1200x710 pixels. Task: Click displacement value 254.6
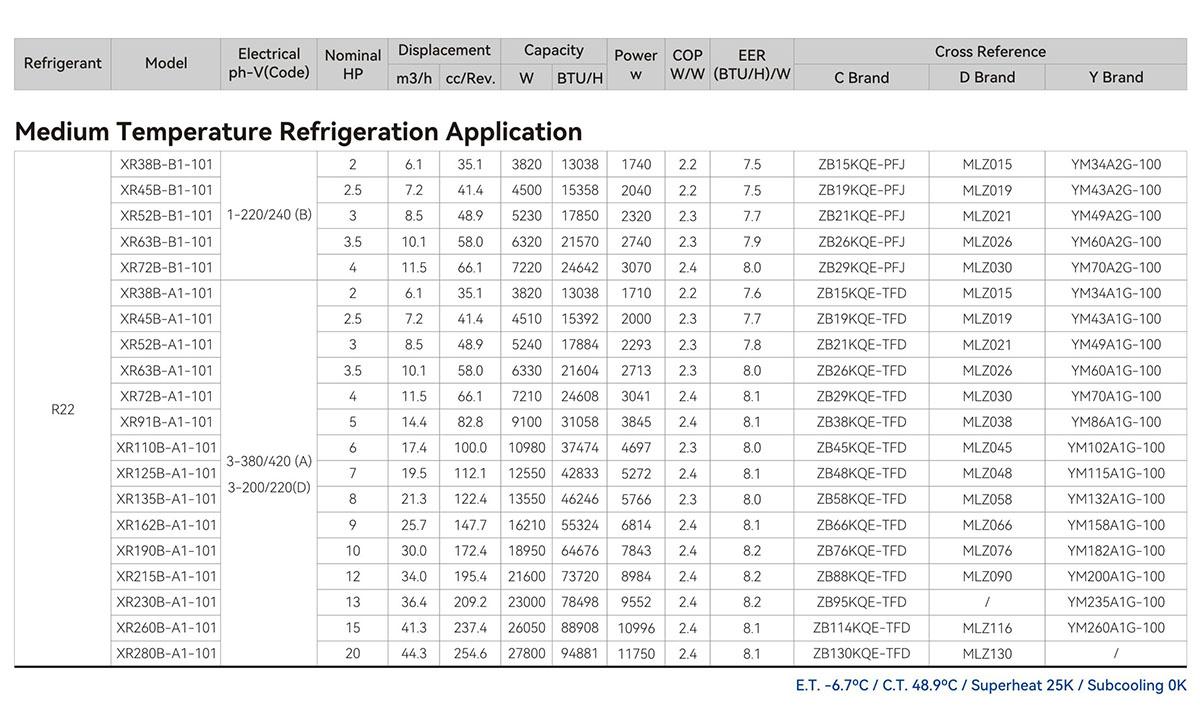tap(470, 654)
